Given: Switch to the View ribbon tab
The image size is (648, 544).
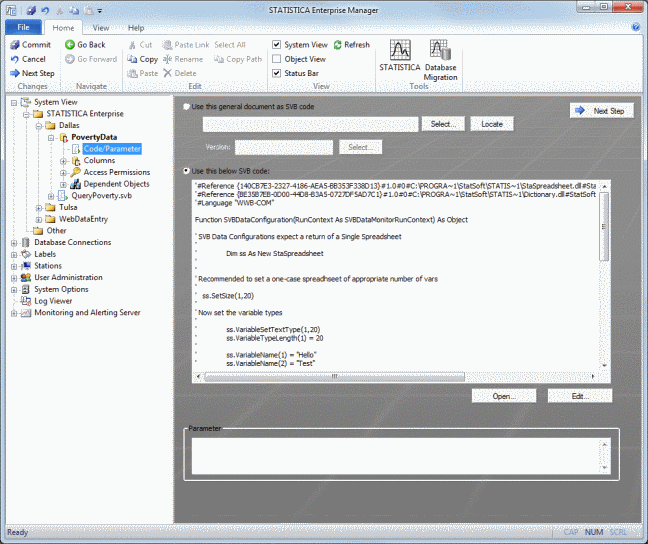Looking at the screenshot, I should click(x=100, y=28).
